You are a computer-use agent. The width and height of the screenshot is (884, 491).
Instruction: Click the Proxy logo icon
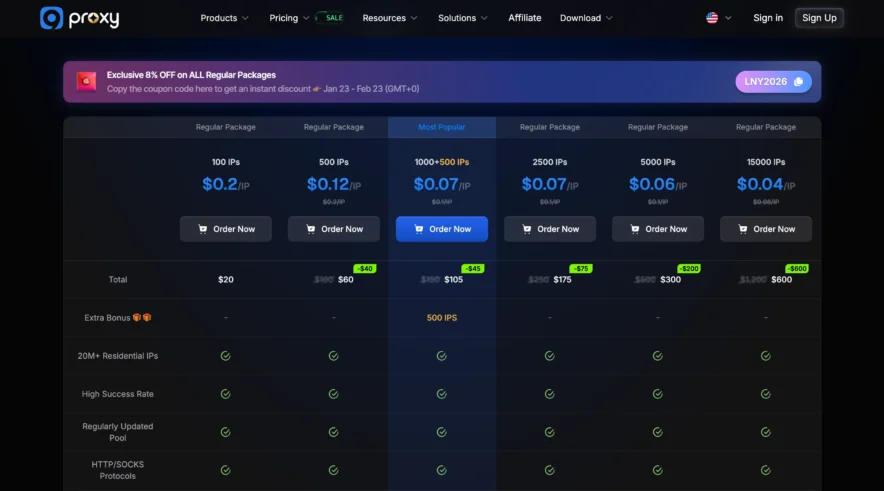[51, 18]
